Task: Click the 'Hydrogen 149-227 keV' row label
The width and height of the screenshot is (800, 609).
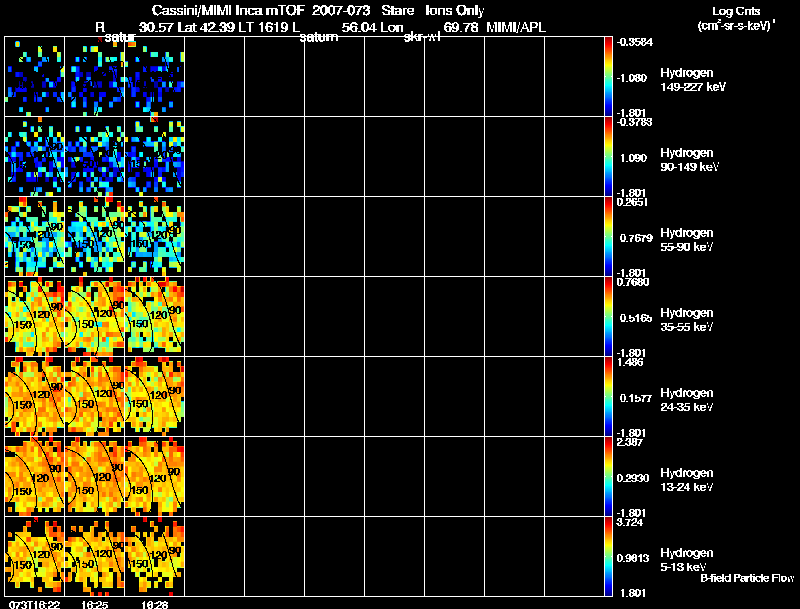Action: coord(692,80)
